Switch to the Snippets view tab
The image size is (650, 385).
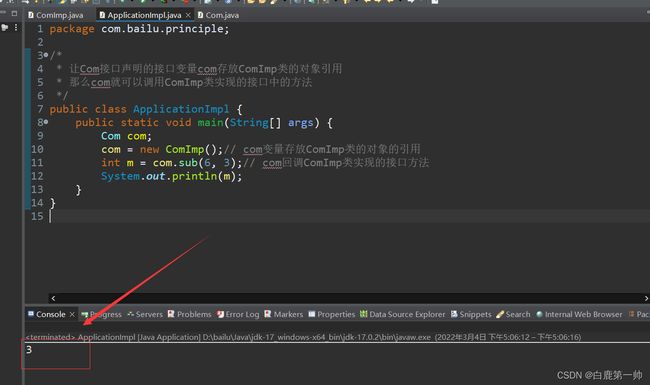coord(471,315)
